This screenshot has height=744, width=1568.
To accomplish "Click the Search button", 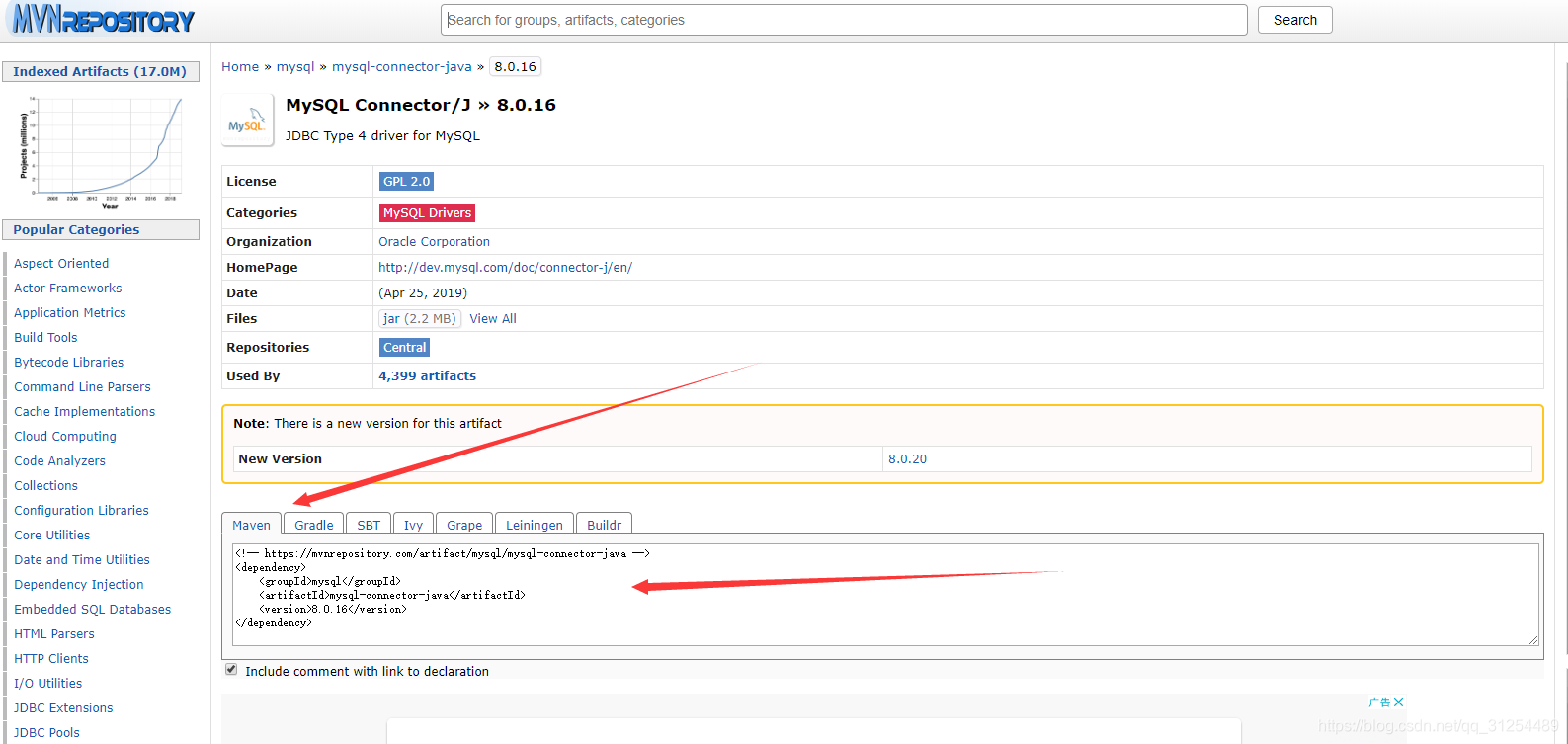I will 1294,20.
